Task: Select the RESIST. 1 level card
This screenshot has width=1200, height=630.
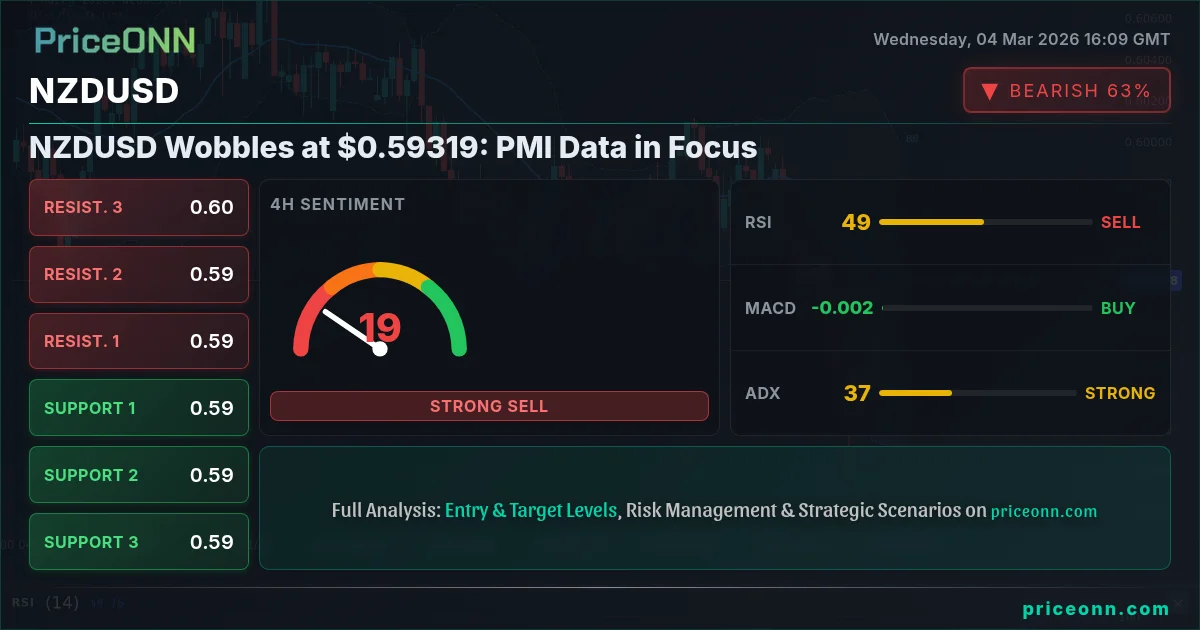Action: click(x=139, y=341)
